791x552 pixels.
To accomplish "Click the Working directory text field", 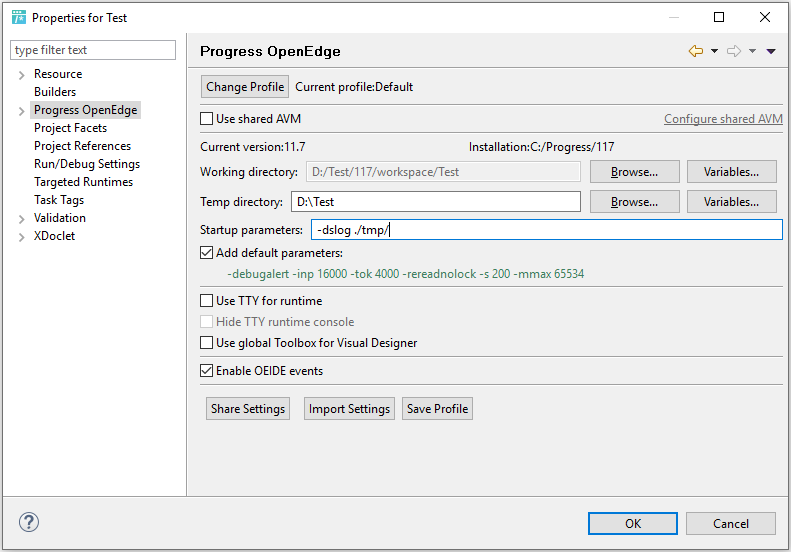I will pyautogui.click(x=443, y=172).
